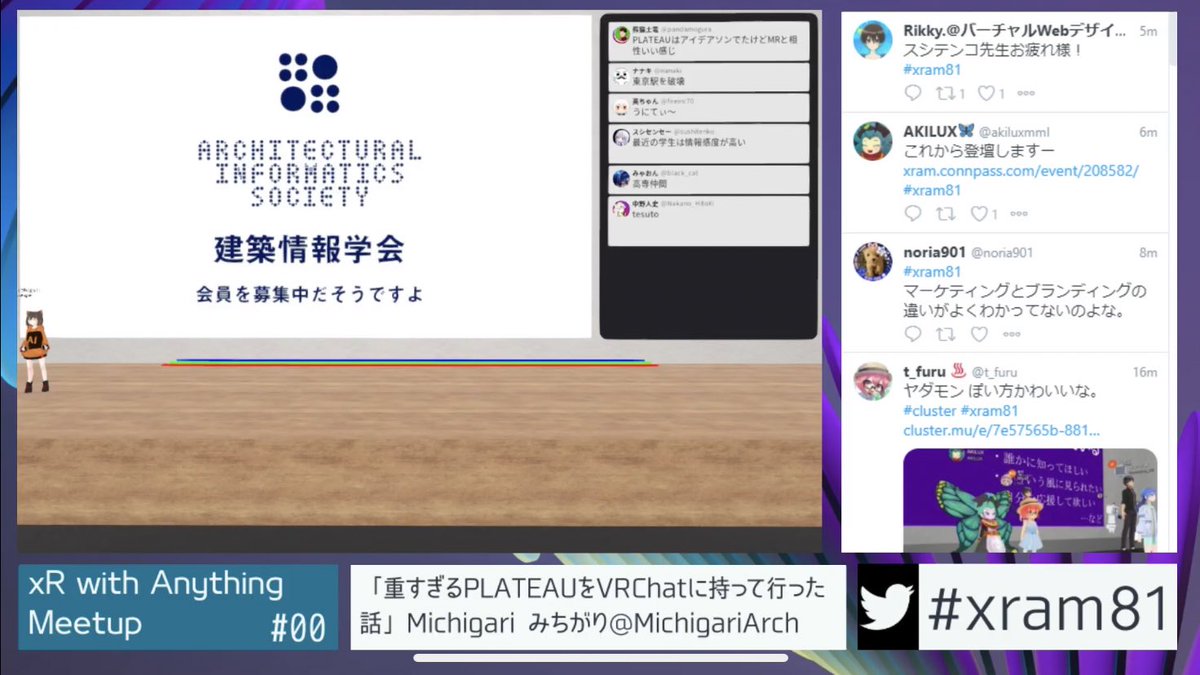
Task: Click the PLATEAUはアイデアソン comment card
Action: tap(708, 41)
